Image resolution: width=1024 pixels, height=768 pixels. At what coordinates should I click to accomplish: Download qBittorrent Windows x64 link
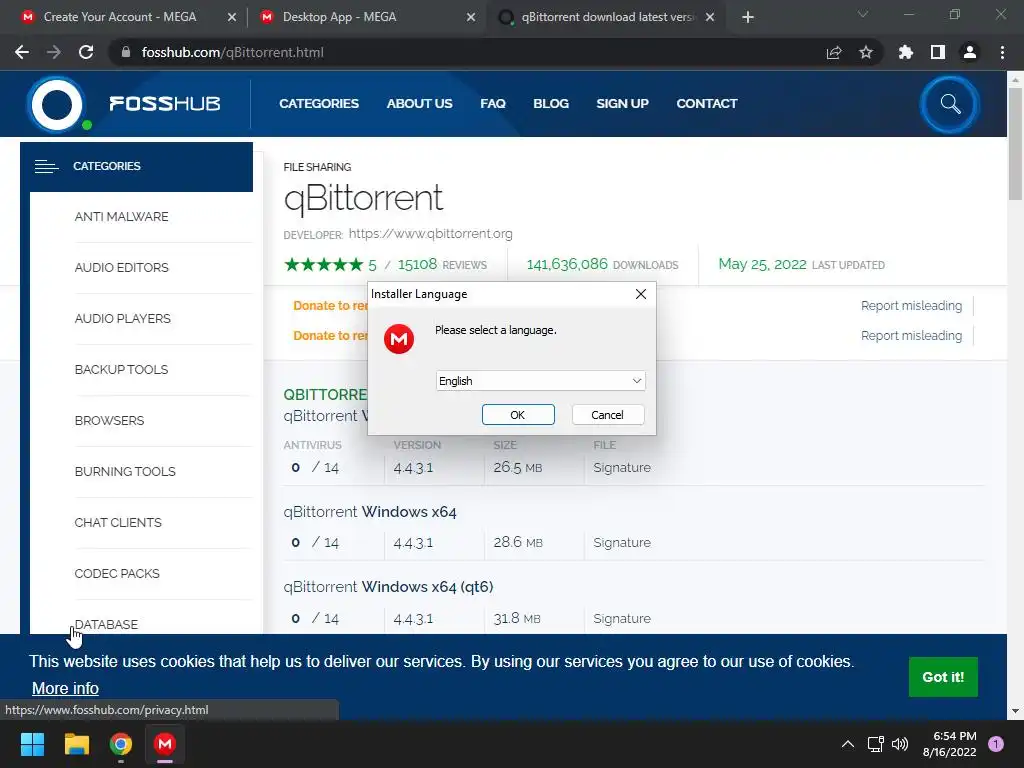370,512
